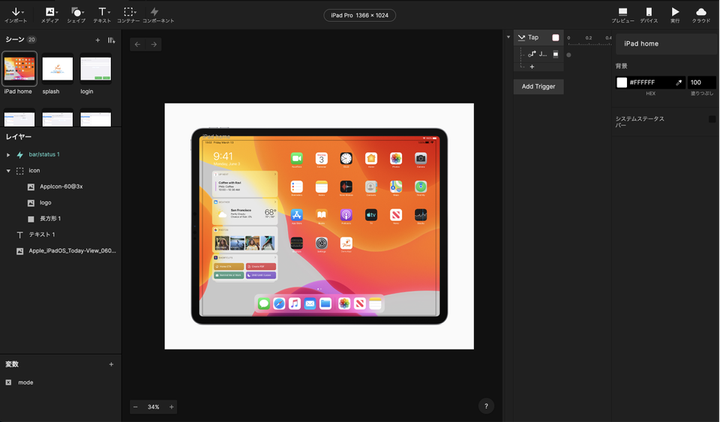720x422 pixels.
Task: Select the テキスト 1 layer
Action: (x=61, y=235)
